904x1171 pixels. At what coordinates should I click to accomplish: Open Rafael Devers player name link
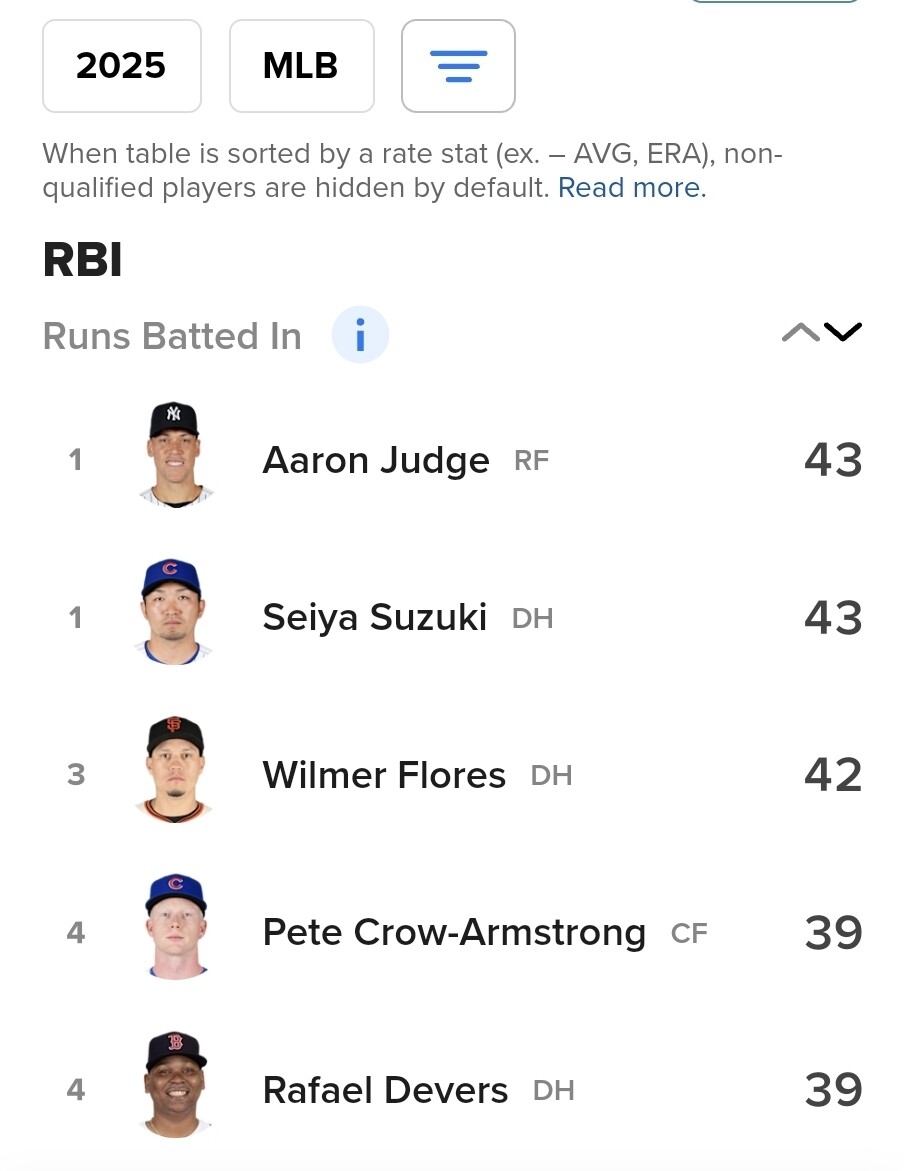(x=386, y=1090)
